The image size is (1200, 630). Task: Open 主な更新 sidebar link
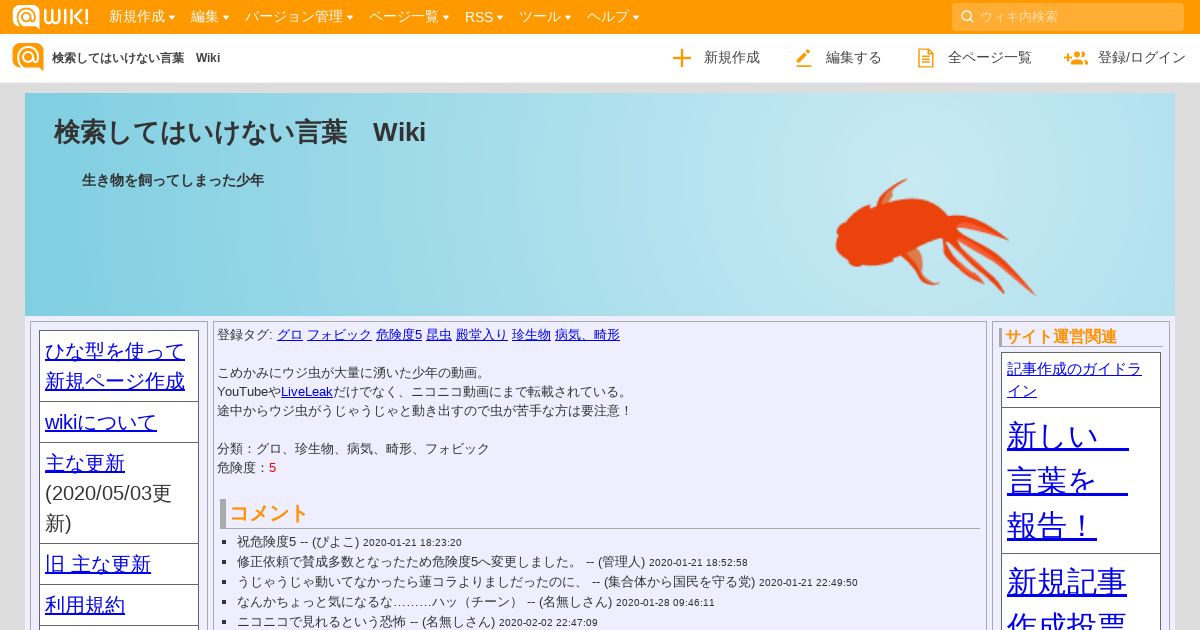pos(85,463)
